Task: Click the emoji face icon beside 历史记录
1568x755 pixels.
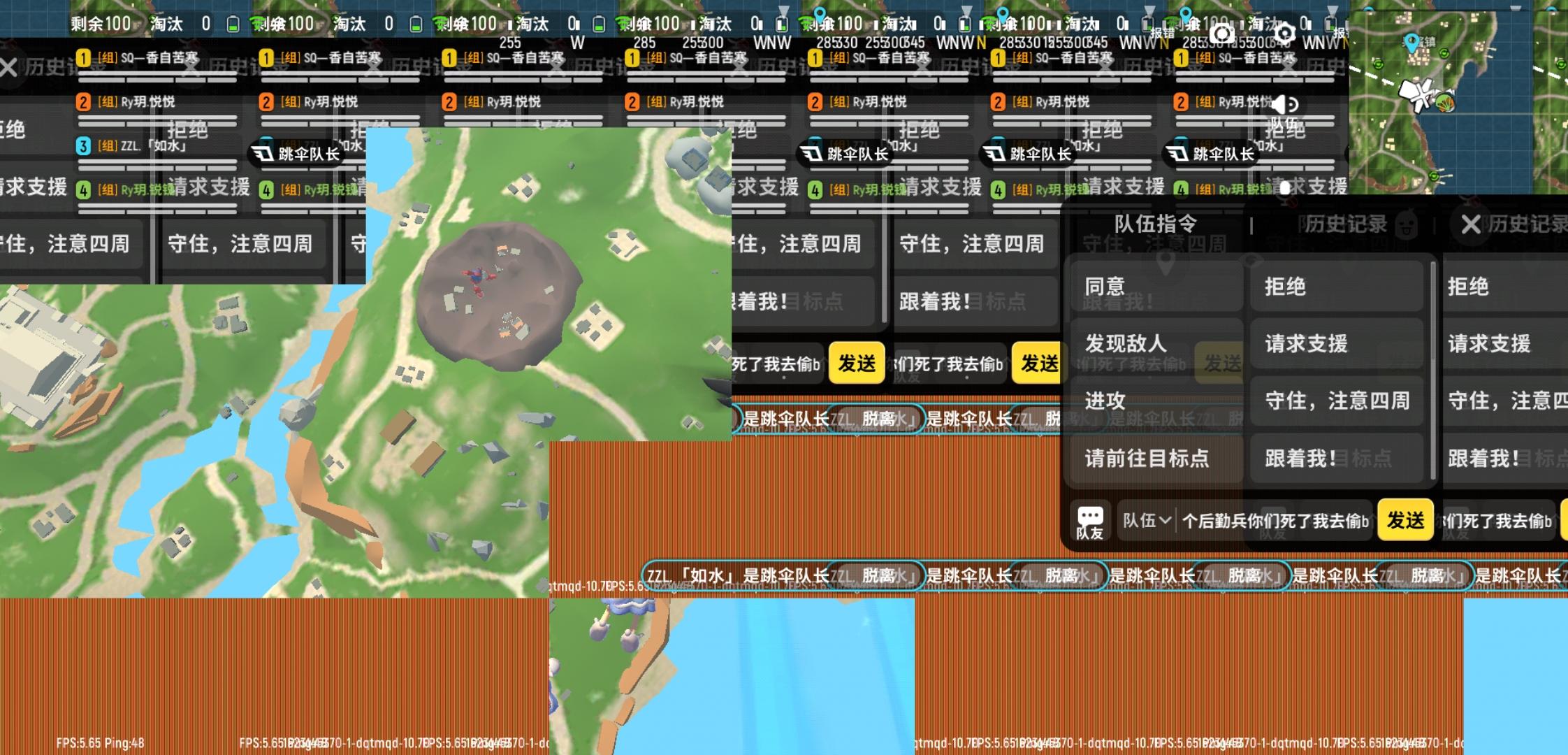Action: coord(1407,225)
